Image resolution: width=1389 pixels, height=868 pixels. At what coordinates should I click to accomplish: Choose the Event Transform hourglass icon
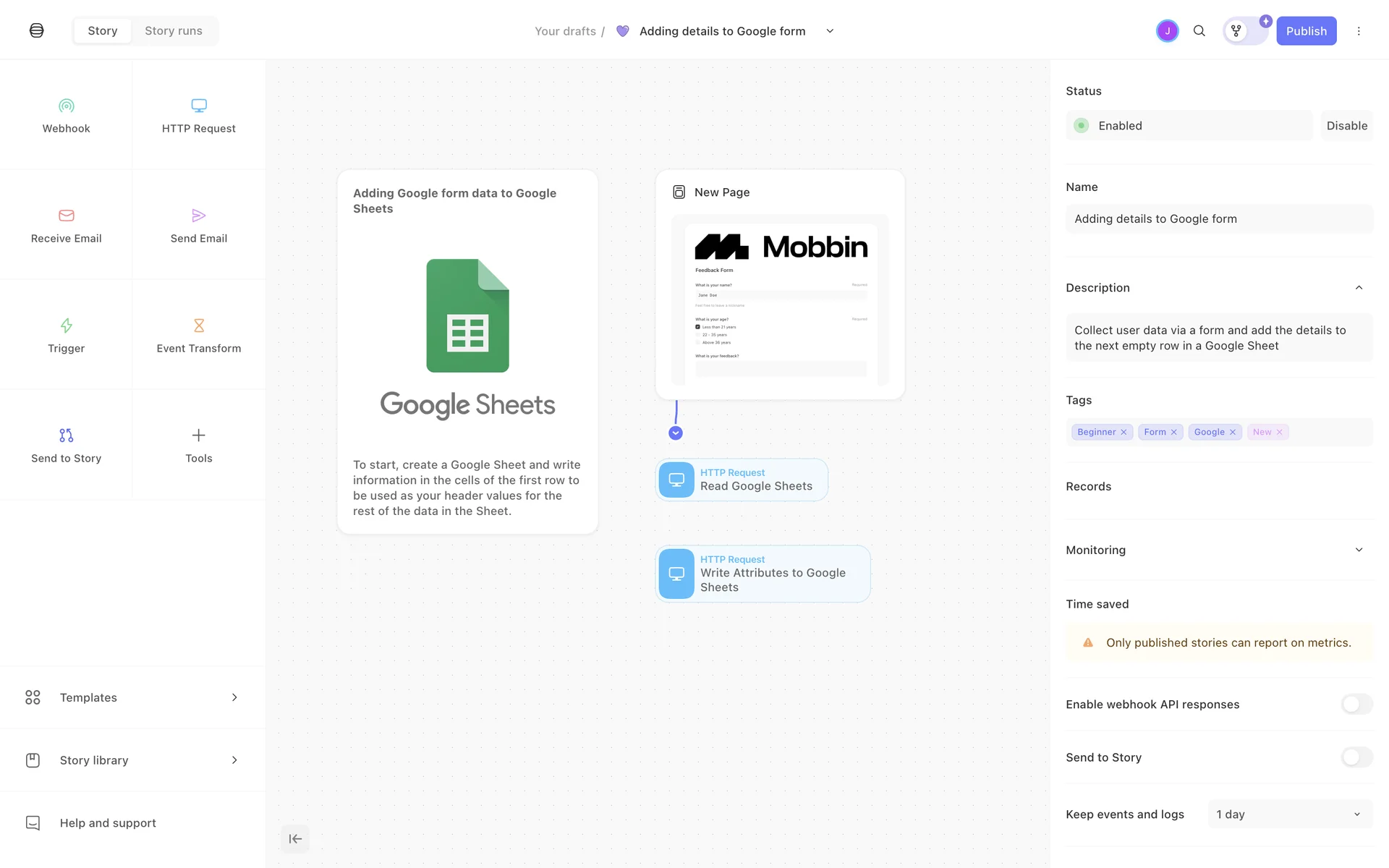[x=199, y=325]
